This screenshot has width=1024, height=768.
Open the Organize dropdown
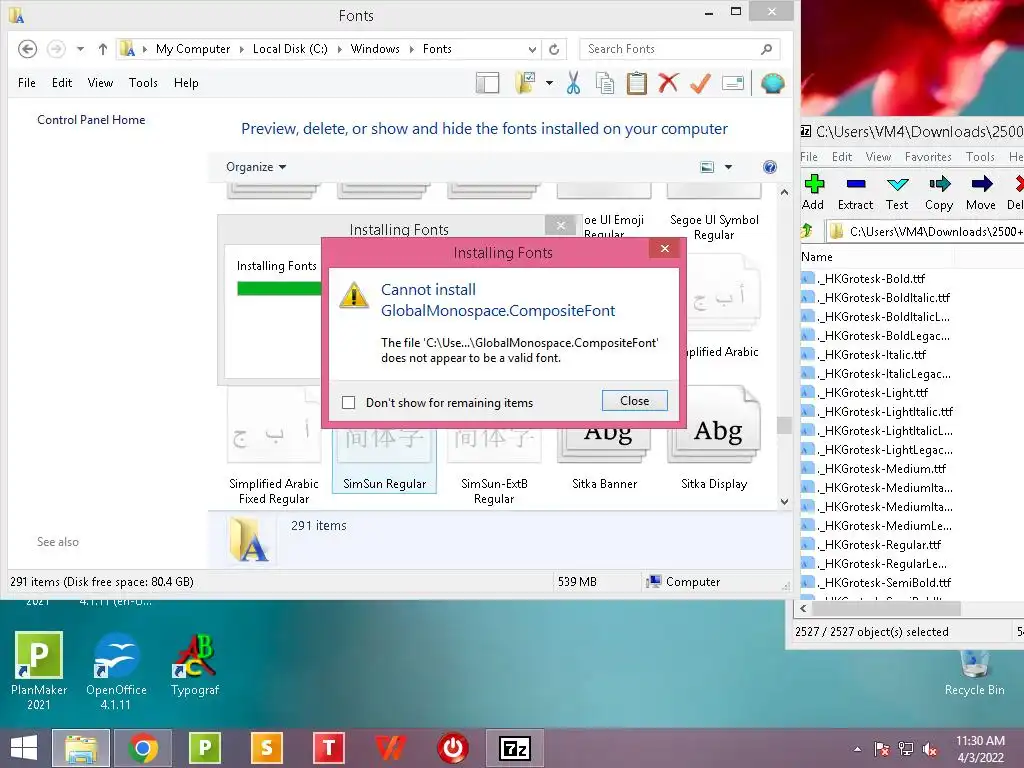click(256, 167)
